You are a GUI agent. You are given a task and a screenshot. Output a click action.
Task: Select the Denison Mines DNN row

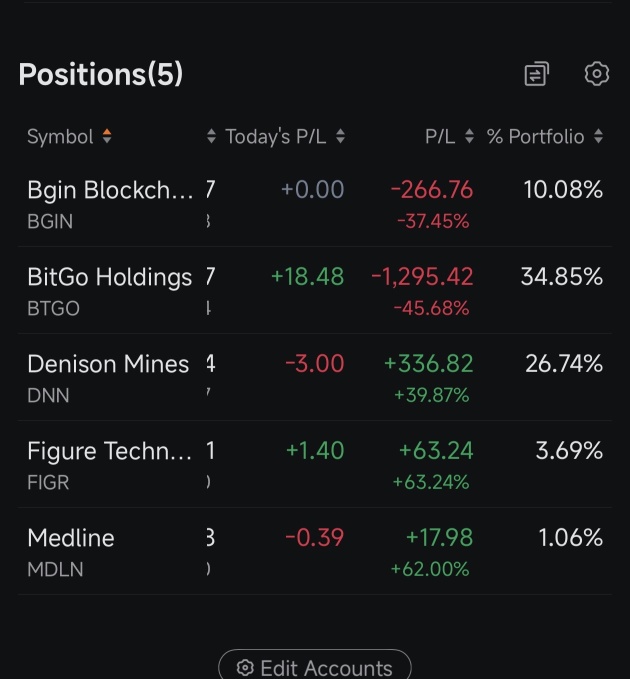(x=315, y=378)
